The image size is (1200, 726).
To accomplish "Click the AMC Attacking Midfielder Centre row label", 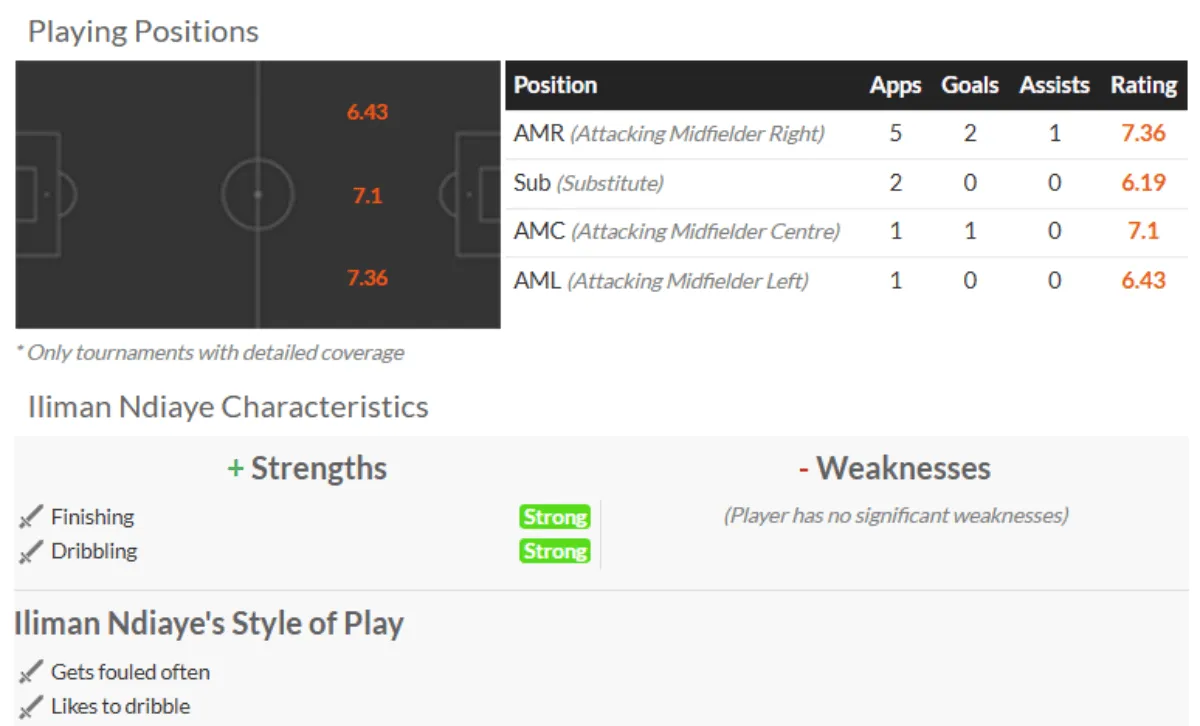I will (676, 232).
